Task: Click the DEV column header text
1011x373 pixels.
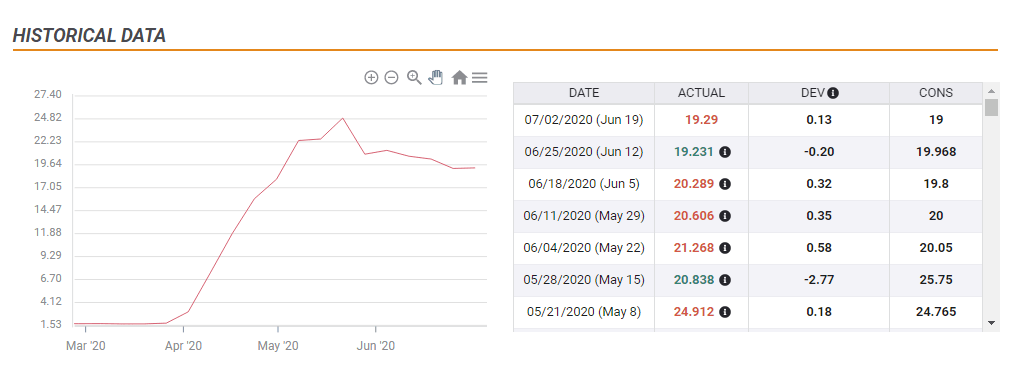Action: tap(812, 93)
